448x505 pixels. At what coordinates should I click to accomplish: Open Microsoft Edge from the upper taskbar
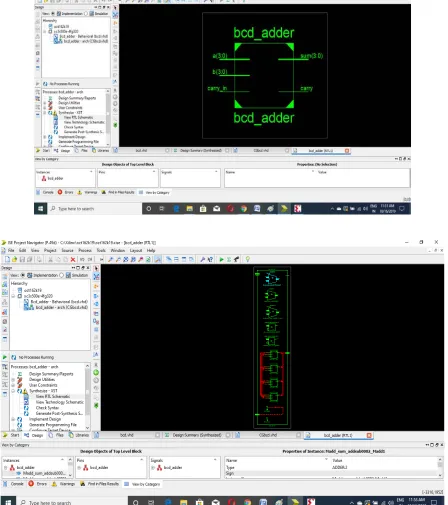(x=176, y=209)
